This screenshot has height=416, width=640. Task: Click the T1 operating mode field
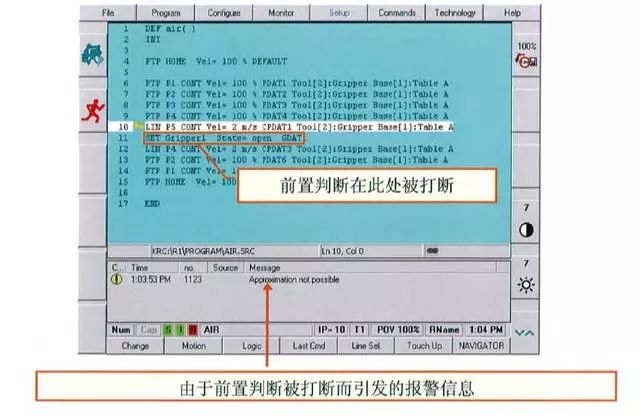[x=360, y=329]
